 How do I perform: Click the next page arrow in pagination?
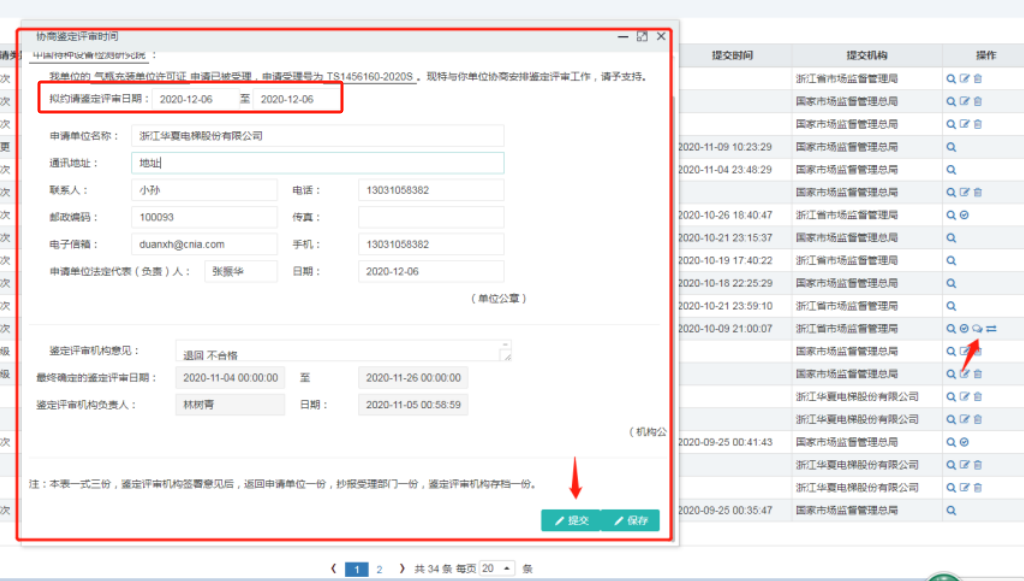pyautogui.click(x=402, y=569)
